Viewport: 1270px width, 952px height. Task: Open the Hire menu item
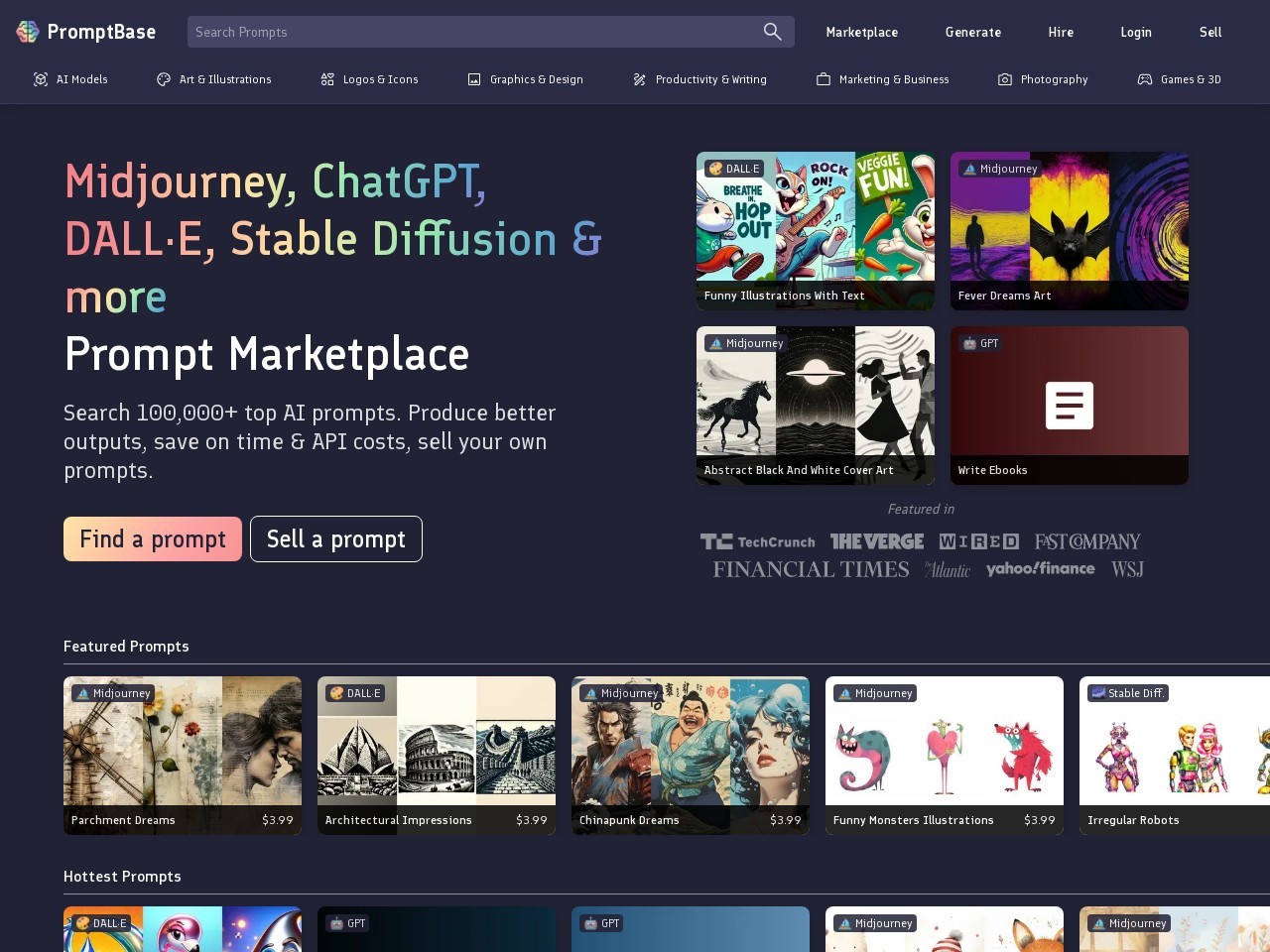(1061, 32)
